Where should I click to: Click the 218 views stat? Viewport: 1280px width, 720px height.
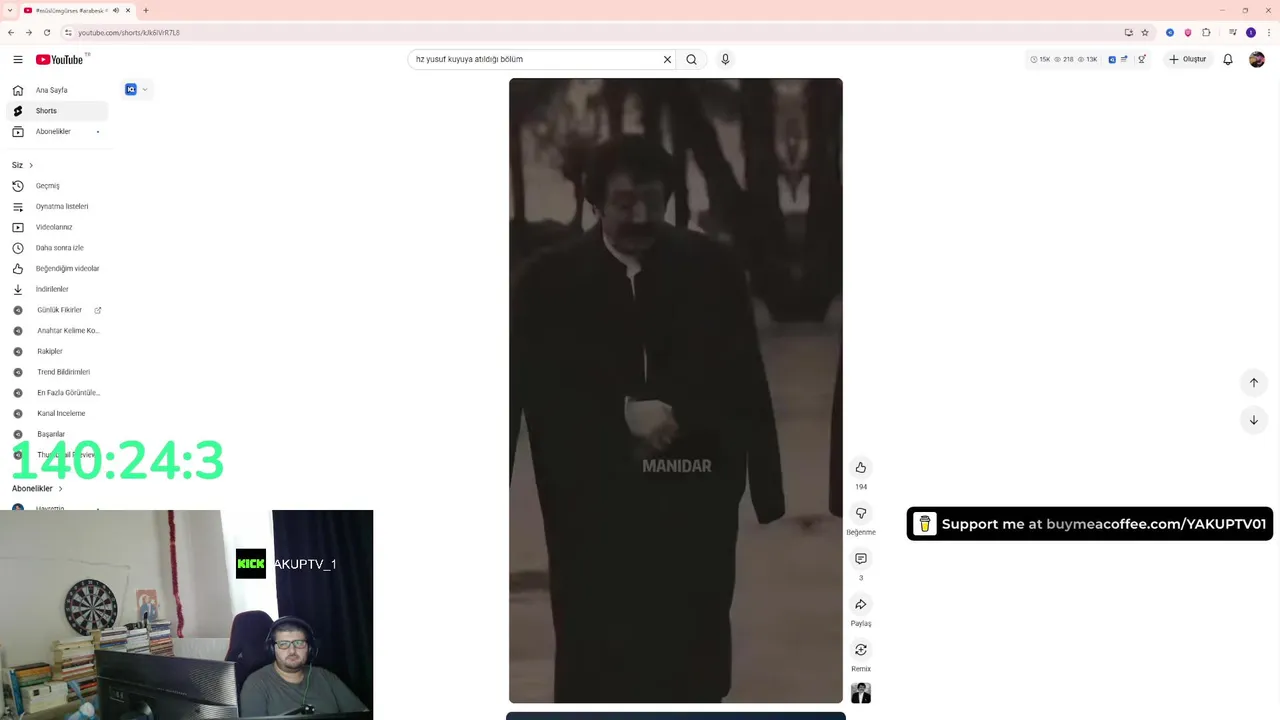point(1063,59)
